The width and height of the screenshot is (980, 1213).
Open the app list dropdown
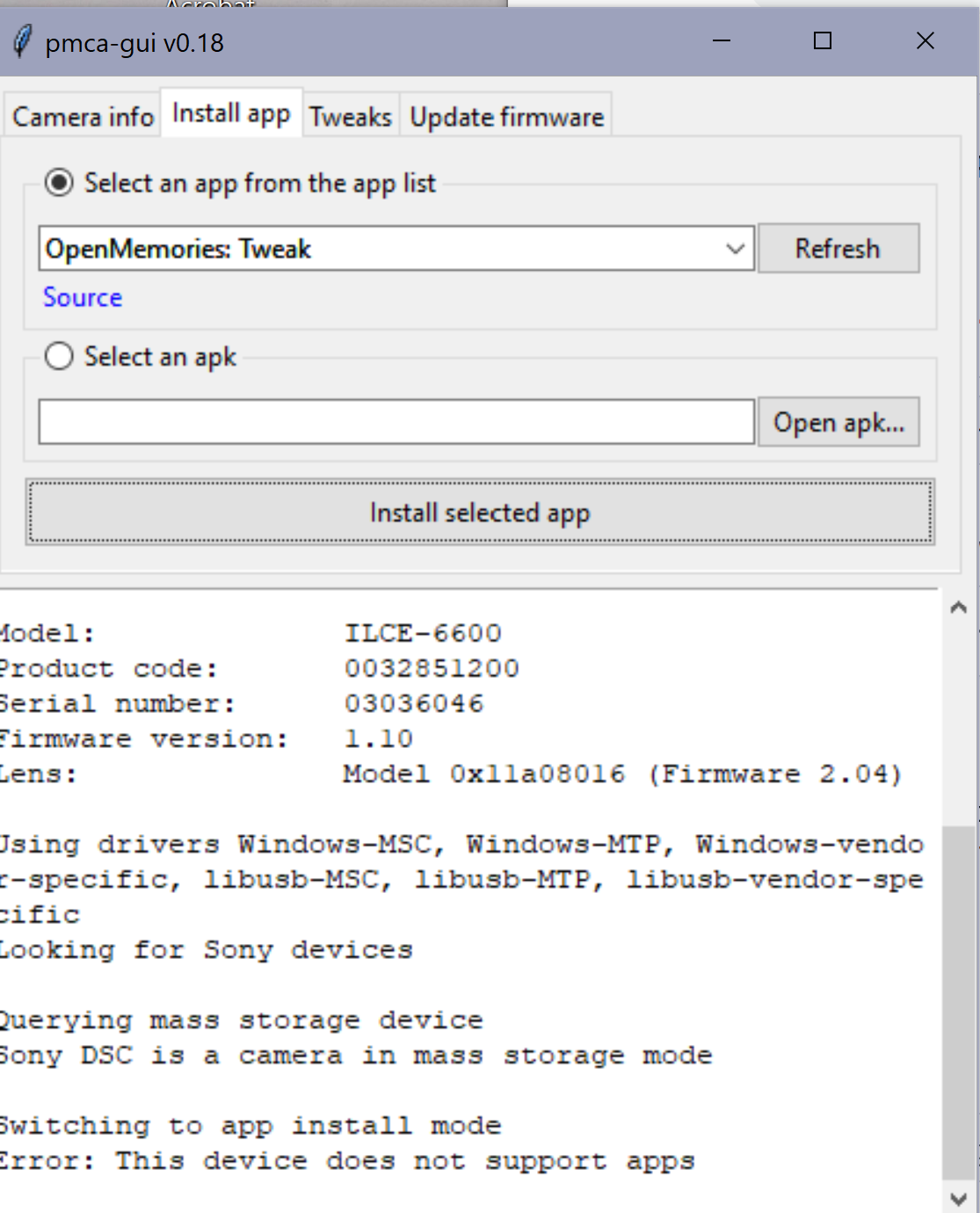point(735,248)
